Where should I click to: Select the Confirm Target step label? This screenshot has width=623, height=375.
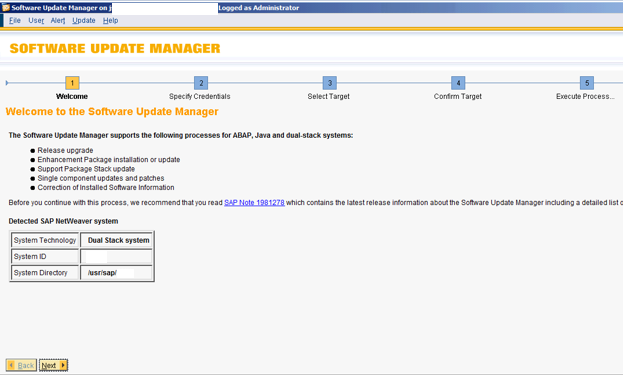point(458,96)
